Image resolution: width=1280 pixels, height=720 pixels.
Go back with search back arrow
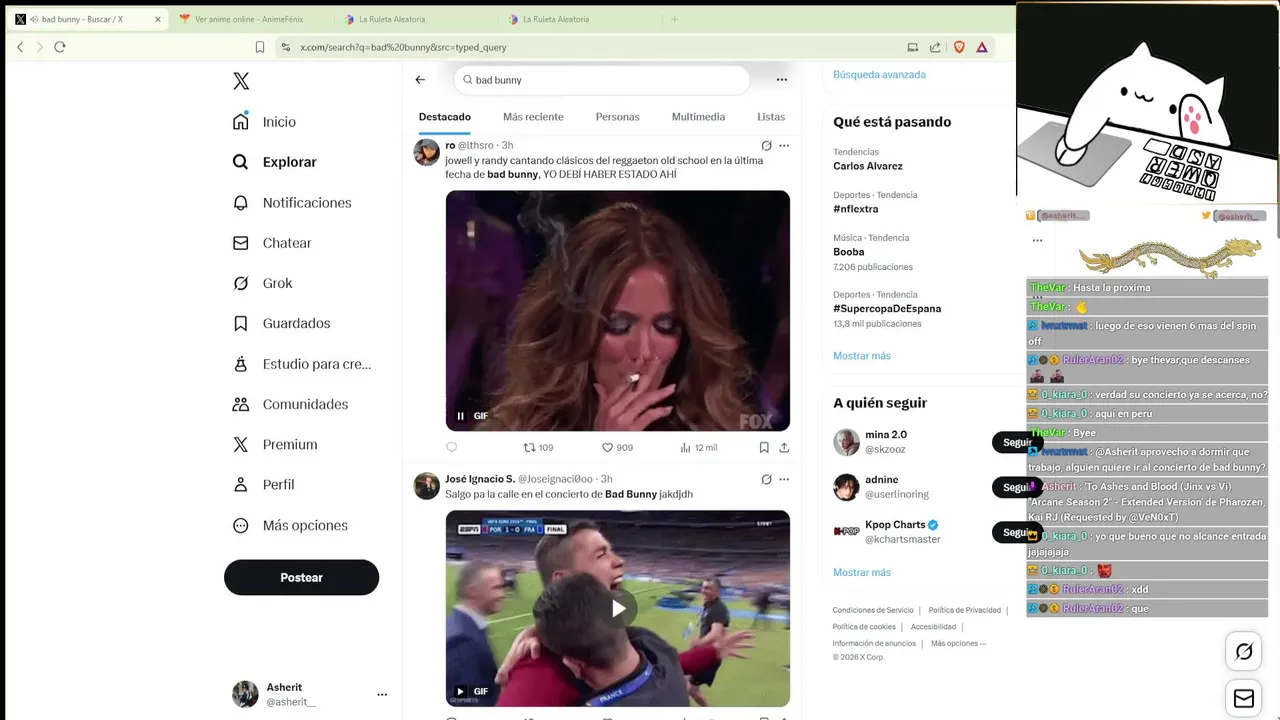click(x=420, y=80)
